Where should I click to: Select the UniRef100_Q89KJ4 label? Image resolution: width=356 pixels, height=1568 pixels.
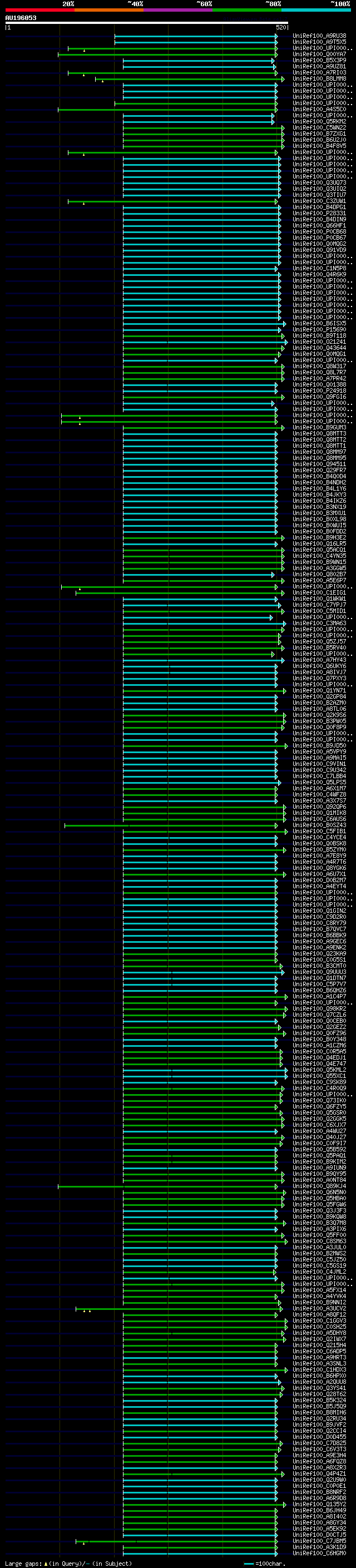point(319,1186)
